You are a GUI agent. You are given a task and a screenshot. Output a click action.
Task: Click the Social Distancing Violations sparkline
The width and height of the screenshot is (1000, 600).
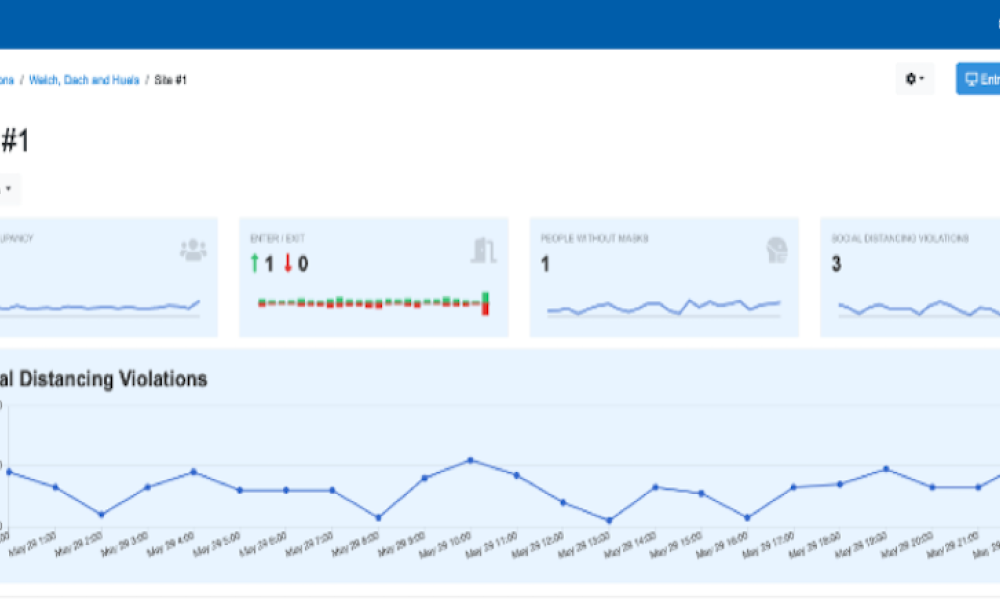tap(919, 309)
